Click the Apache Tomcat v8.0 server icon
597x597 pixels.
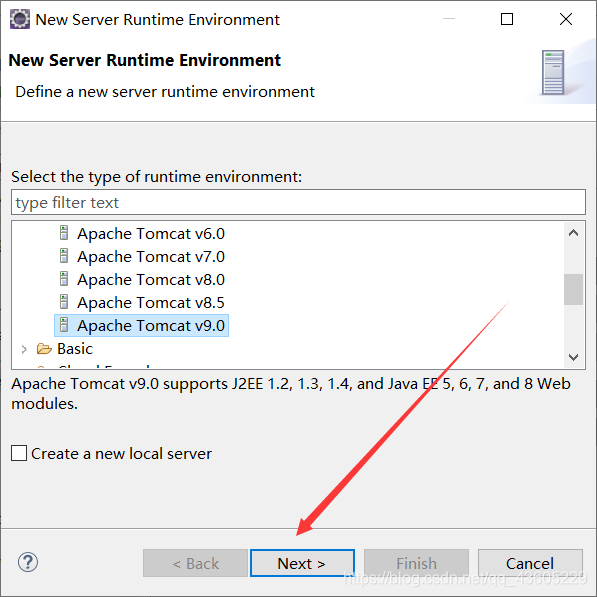[x=64, y=279]
